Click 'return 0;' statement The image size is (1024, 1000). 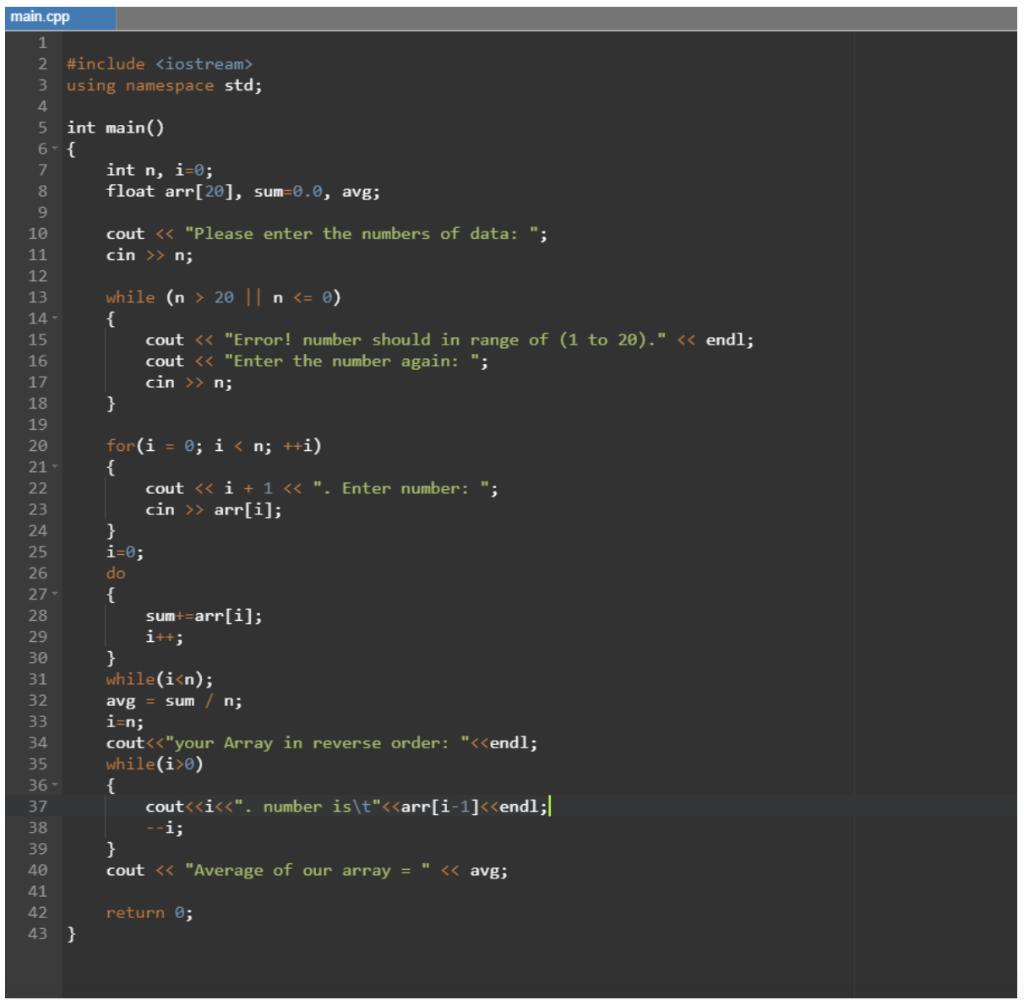(150, 913)
